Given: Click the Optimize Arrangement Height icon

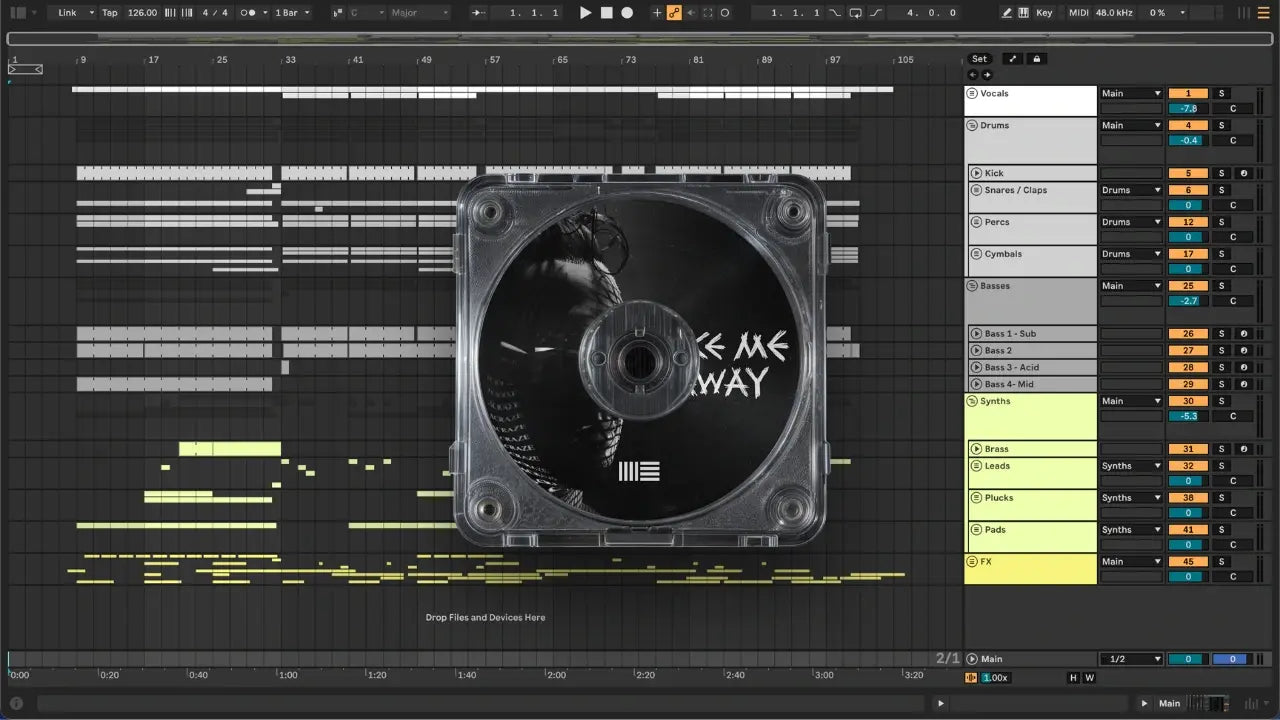Looking at the screenshot, I should (x=1012, y=59).
